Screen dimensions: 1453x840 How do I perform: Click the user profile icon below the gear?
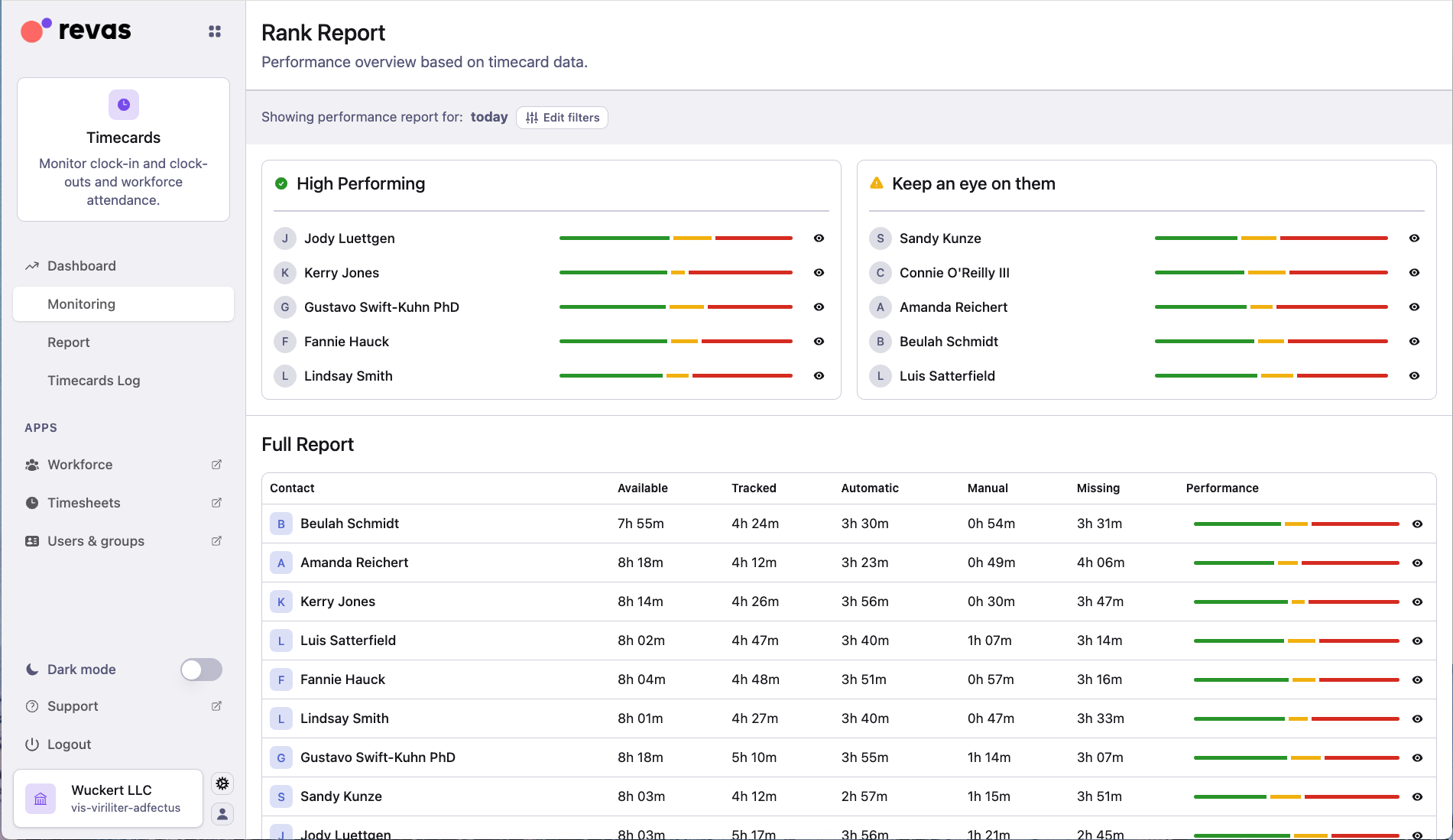pyautogui.click(x=222, y=814)
